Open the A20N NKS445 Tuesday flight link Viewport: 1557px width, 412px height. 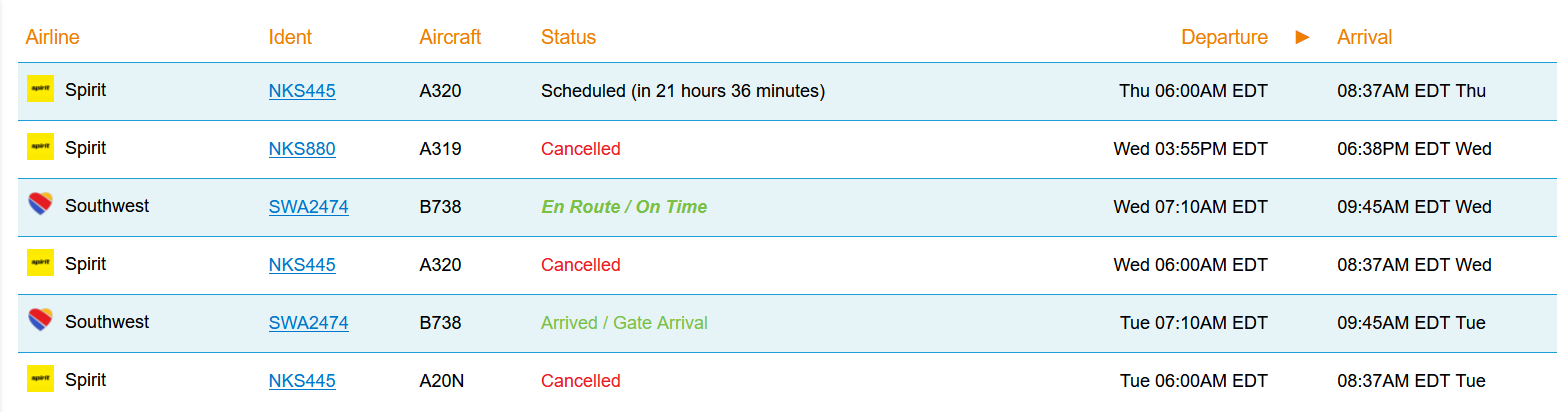(x=302, y=381)
